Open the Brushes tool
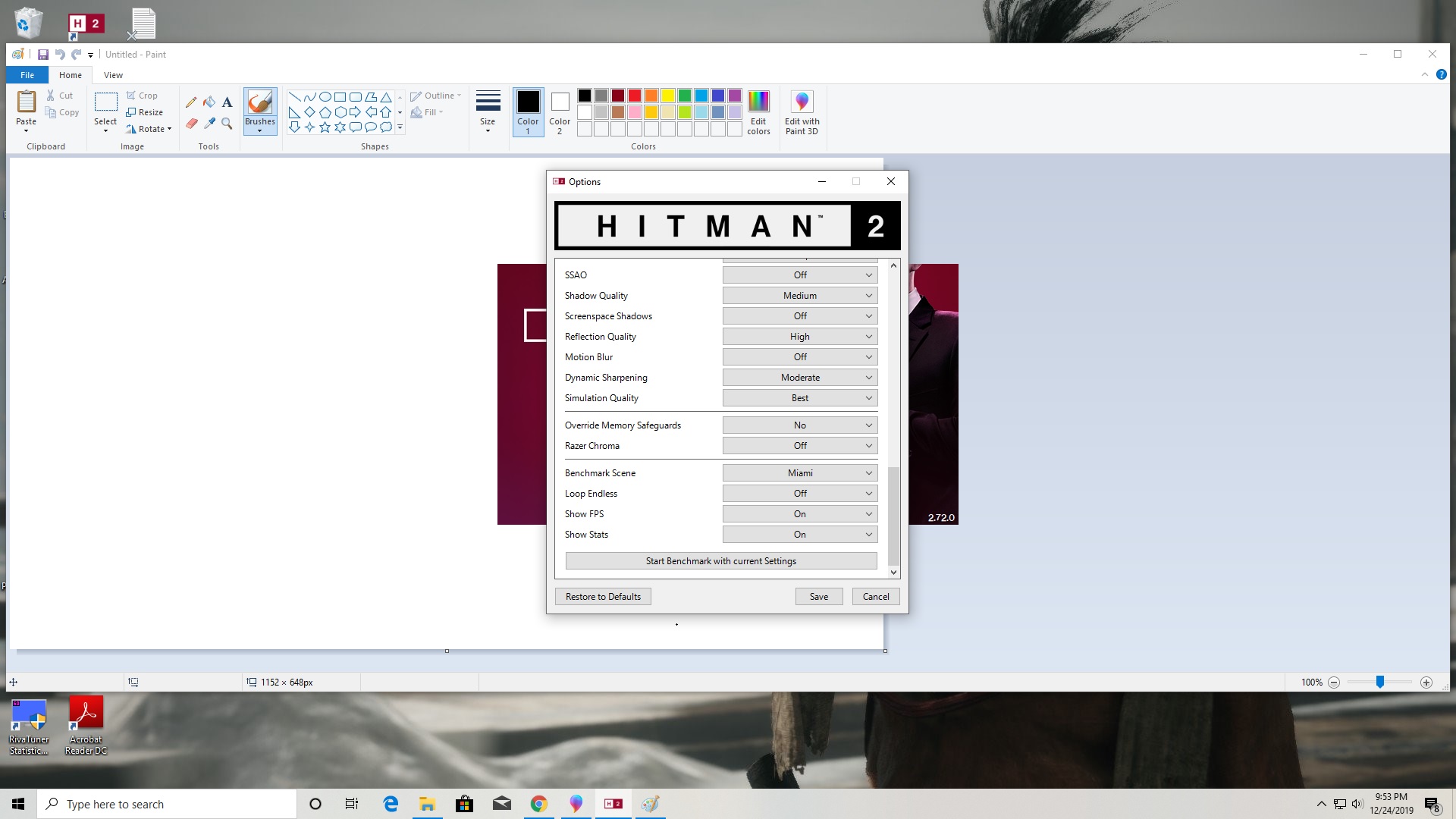This screenshot has width=1456, height=819. 260,111
